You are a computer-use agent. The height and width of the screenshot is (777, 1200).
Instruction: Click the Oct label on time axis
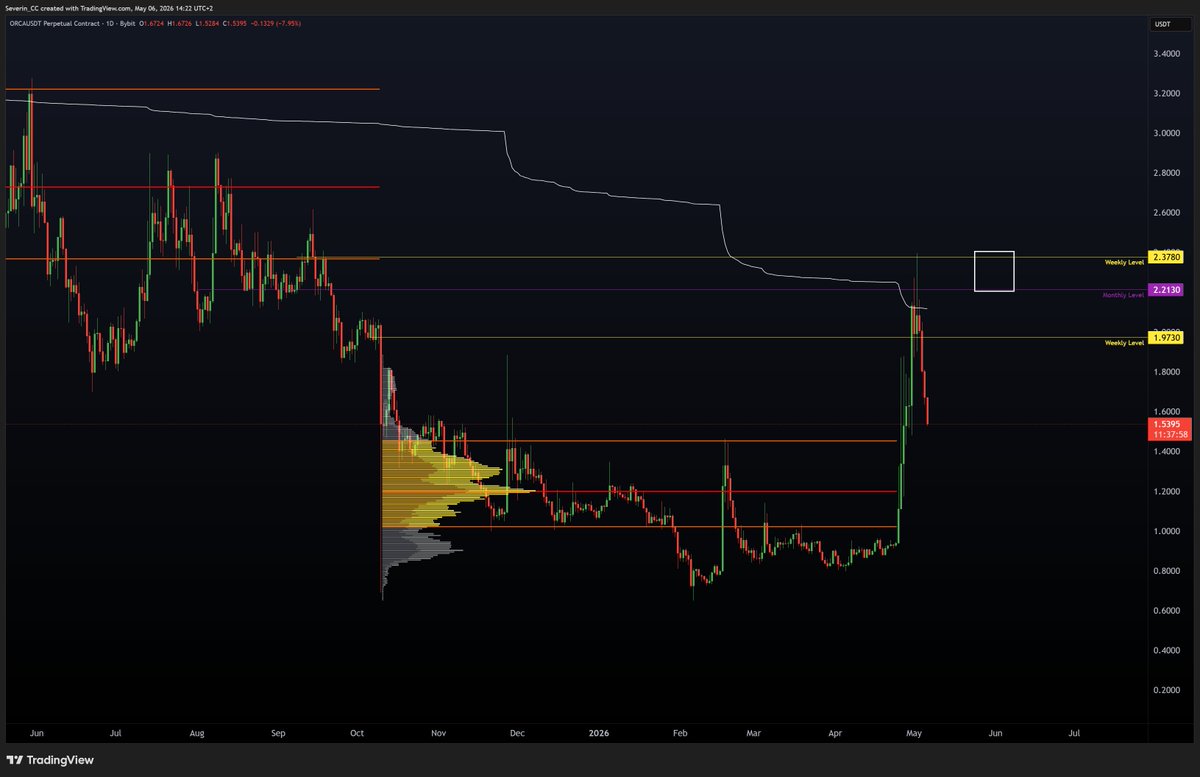tap(357, 734)
